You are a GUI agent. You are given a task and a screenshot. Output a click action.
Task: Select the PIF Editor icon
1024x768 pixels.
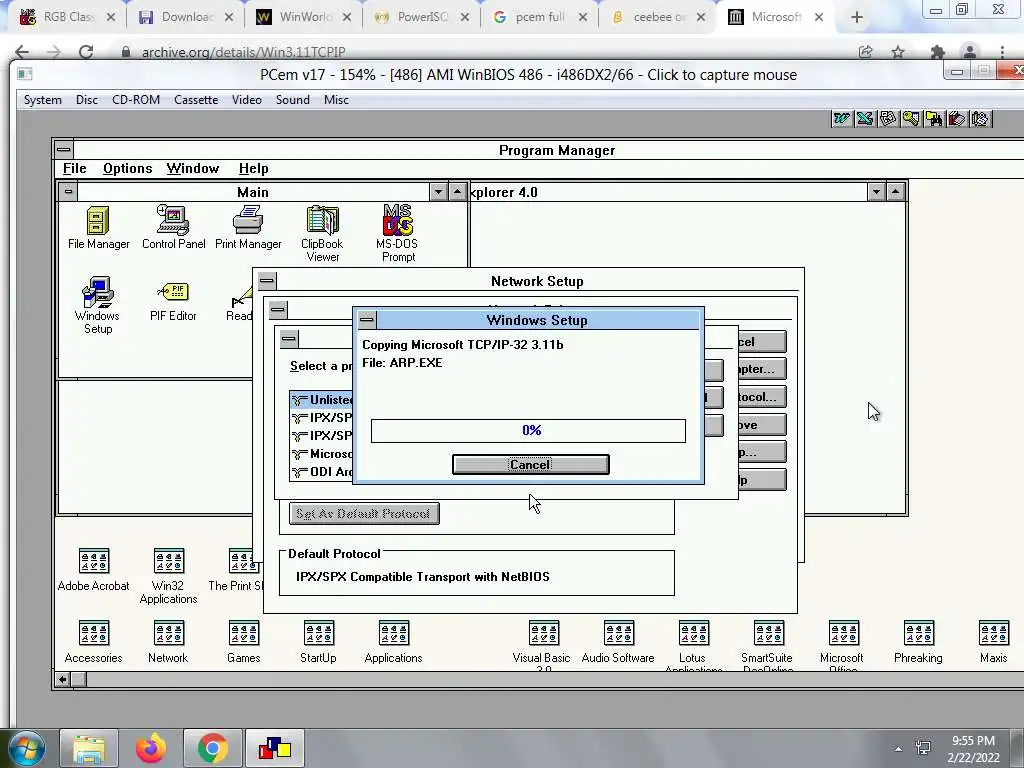click(x=173, y=301)
